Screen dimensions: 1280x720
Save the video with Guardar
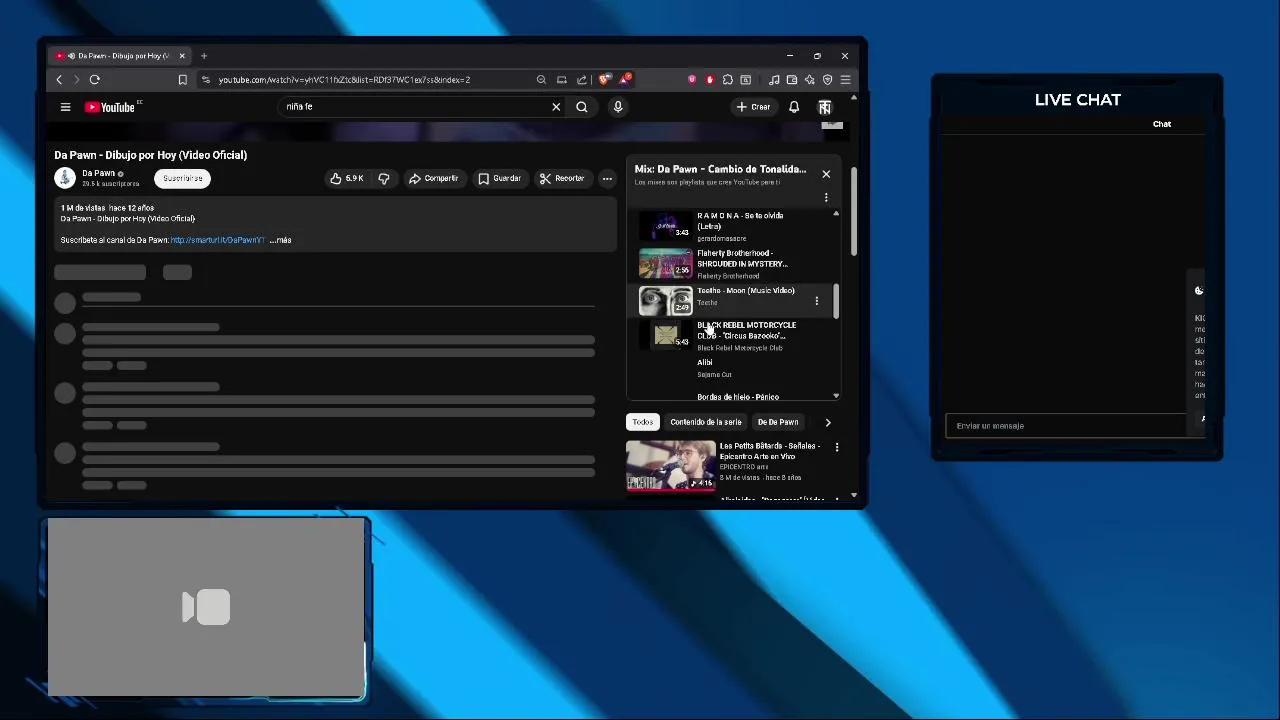coord(499,178)
